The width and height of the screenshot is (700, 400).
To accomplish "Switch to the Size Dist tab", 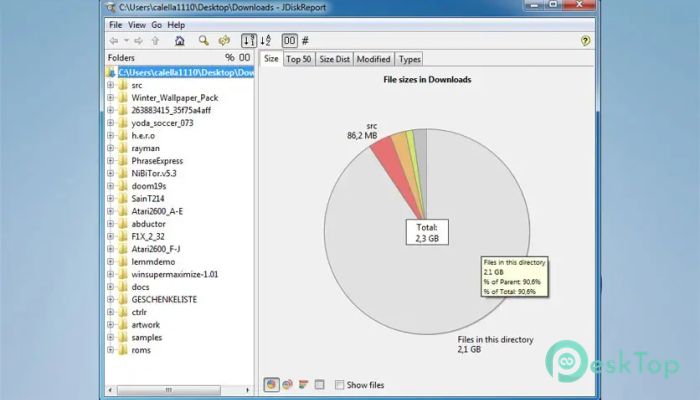I will (x=334, y=59).
